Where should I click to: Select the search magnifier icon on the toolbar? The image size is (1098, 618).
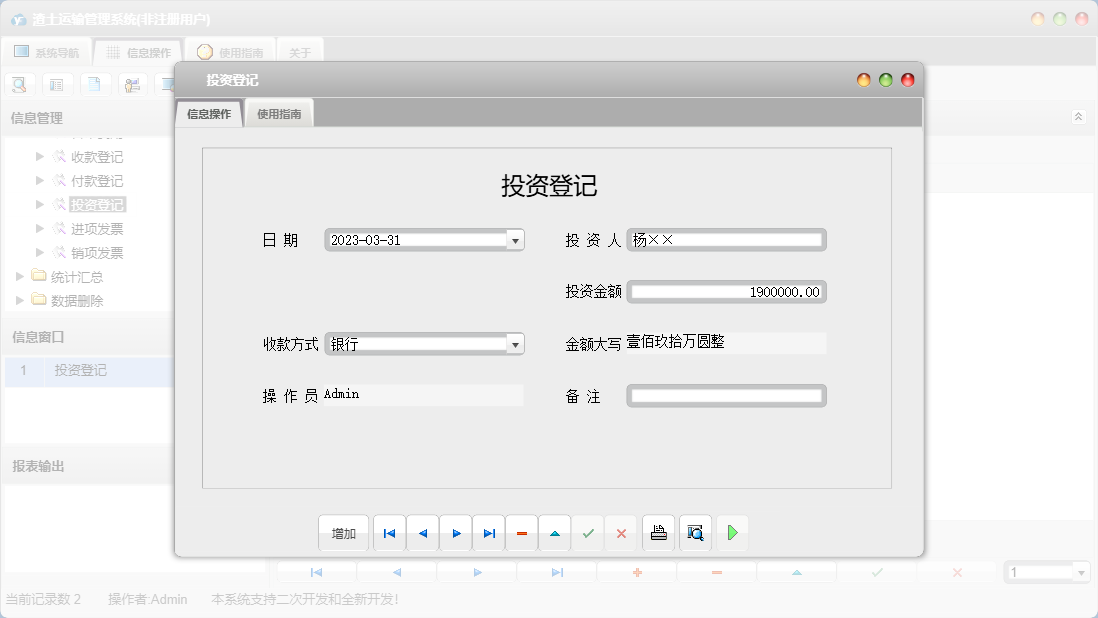click(x=19, y=84)
